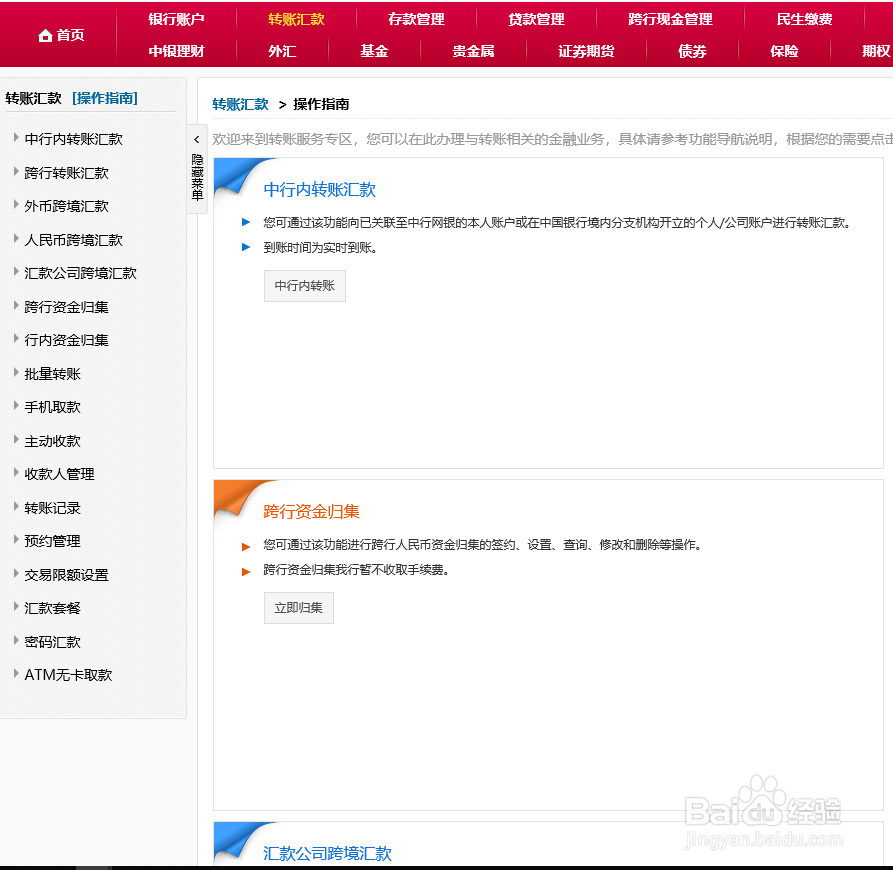The width and height of the screenshot is (893, 870).
Task: Expand 批量转账 sidebar item
Action: [52, 374]
